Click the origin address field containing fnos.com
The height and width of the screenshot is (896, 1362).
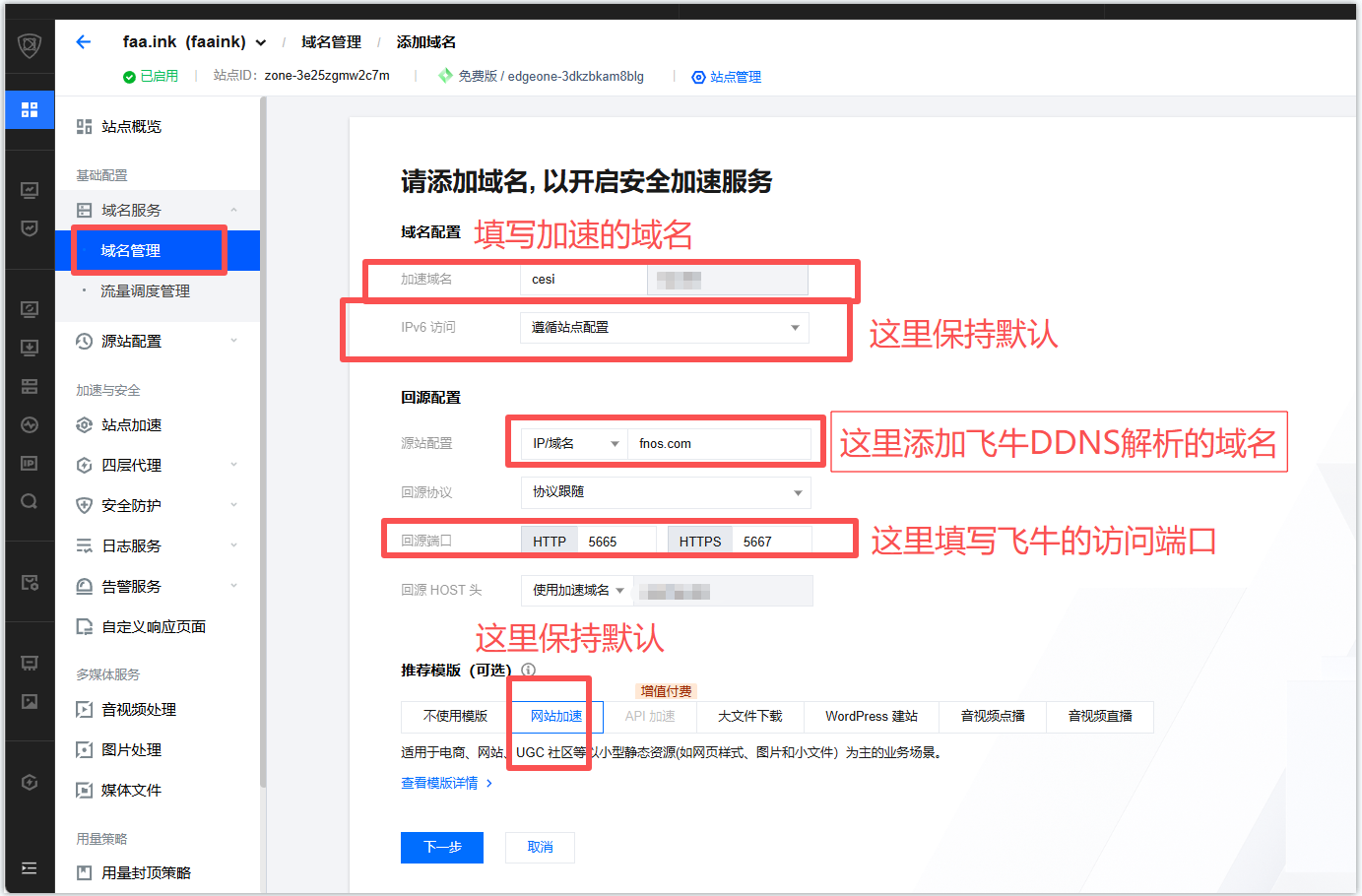719,444
